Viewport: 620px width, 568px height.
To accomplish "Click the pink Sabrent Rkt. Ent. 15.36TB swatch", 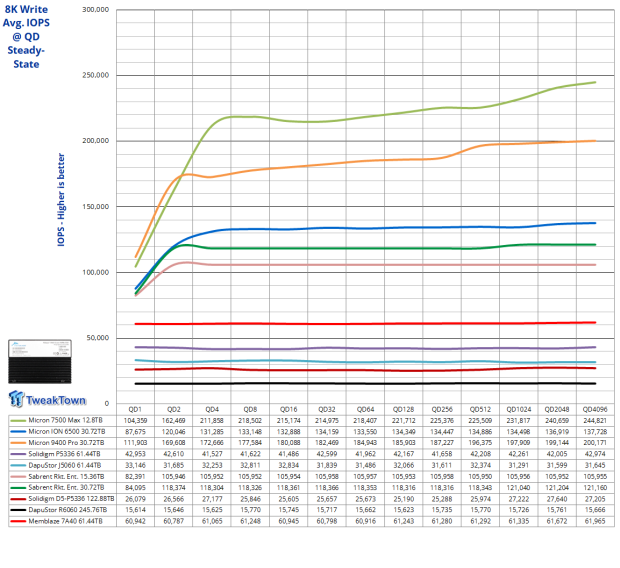I will [18, 477].
